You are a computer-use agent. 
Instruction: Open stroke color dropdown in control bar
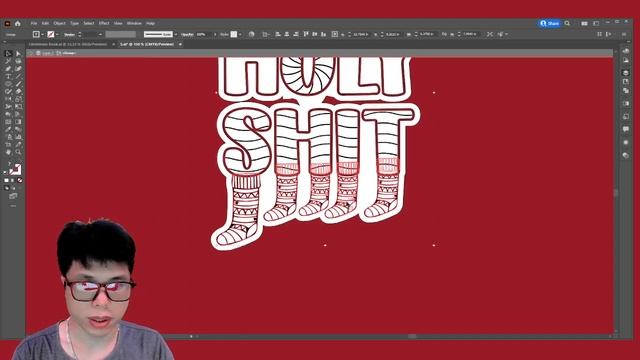(57, 34)
